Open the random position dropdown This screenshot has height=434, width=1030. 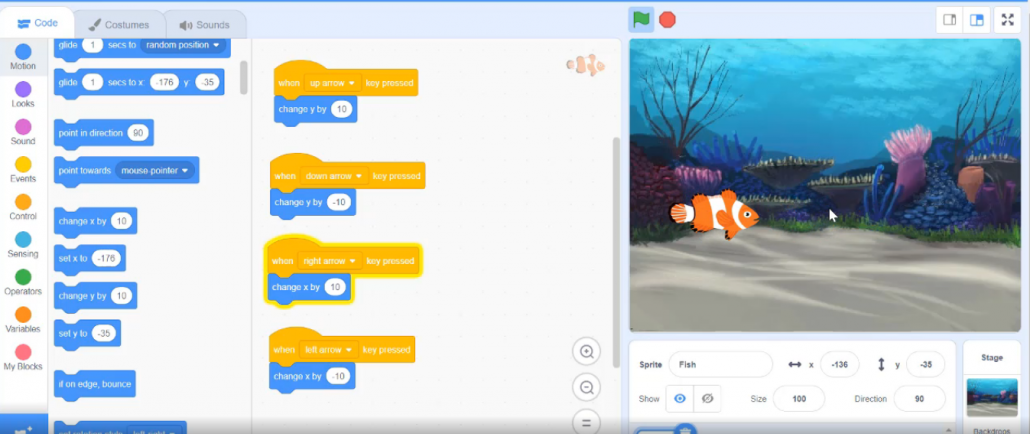pyautogui.click(x=183, y=45)
